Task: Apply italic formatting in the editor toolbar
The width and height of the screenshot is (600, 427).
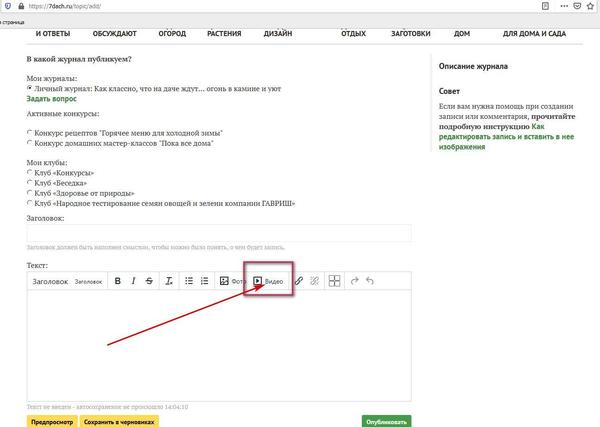Action: pyautogui.click(x=133, y=282)
